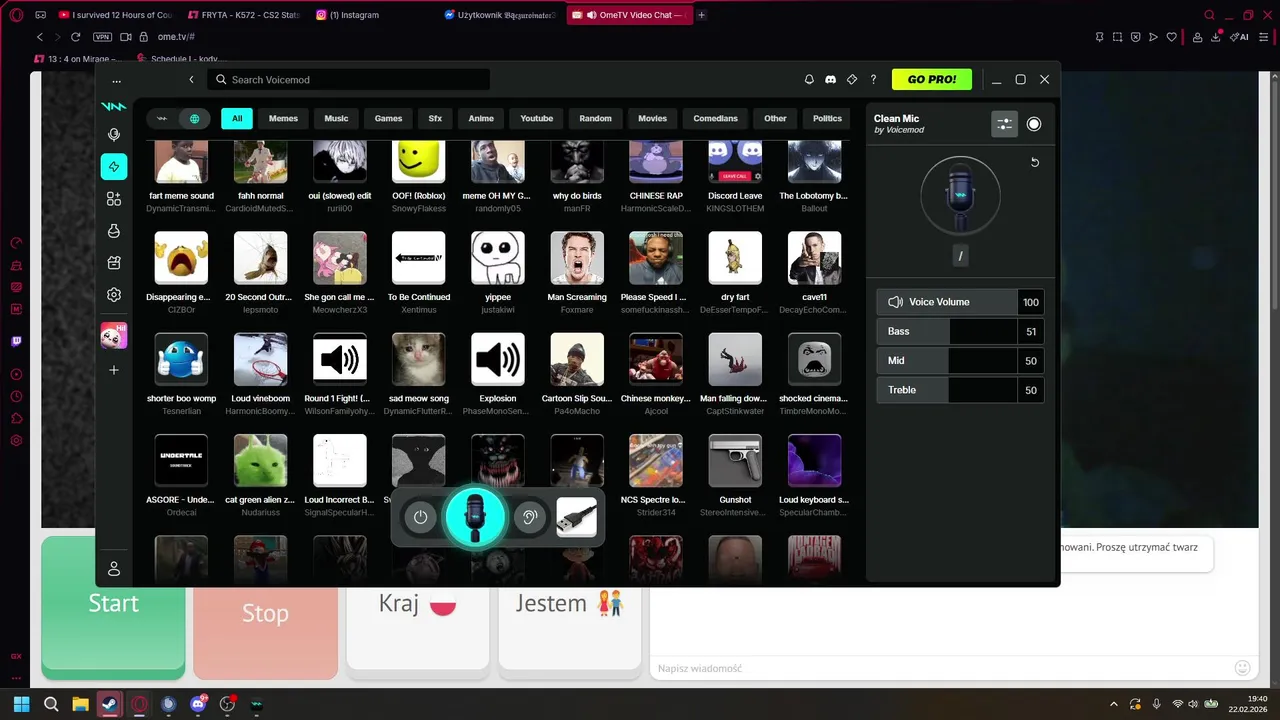
Task: Toggle the large cyan microphone button
Action: pyautogui.click(x=475, y=517)
